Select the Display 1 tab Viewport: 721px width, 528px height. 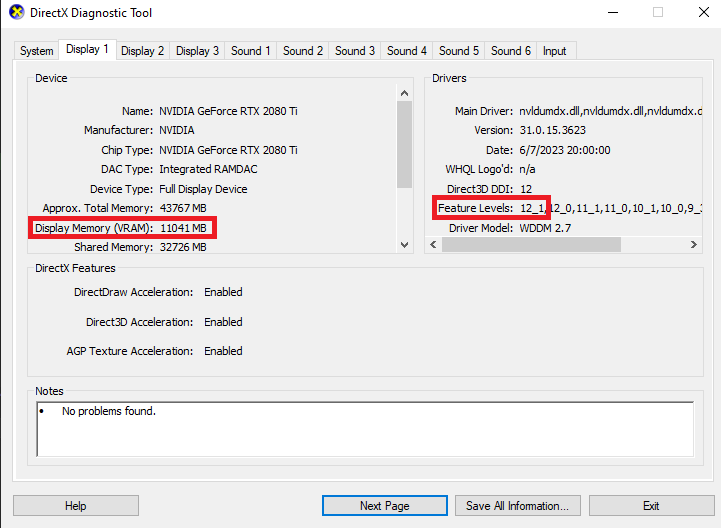87,49
